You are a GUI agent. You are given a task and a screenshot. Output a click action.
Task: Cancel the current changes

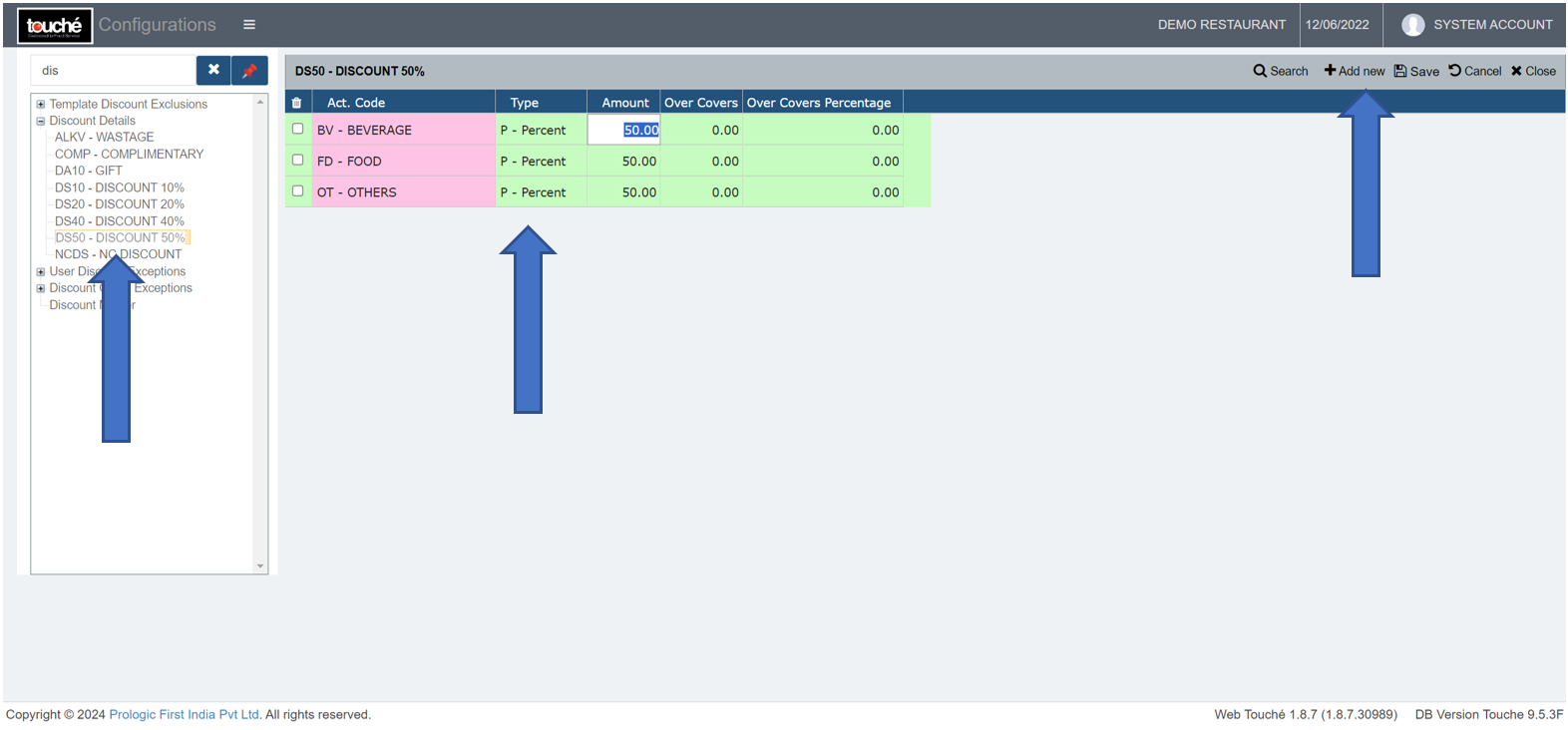point(1475,71)
